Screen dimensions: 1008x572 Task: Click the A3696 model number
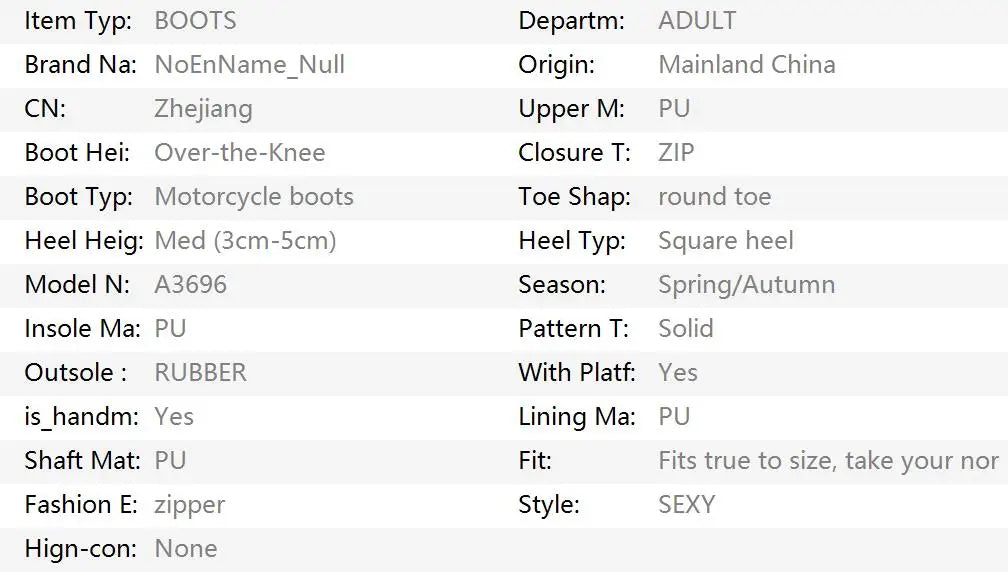[x=191, y=285]
